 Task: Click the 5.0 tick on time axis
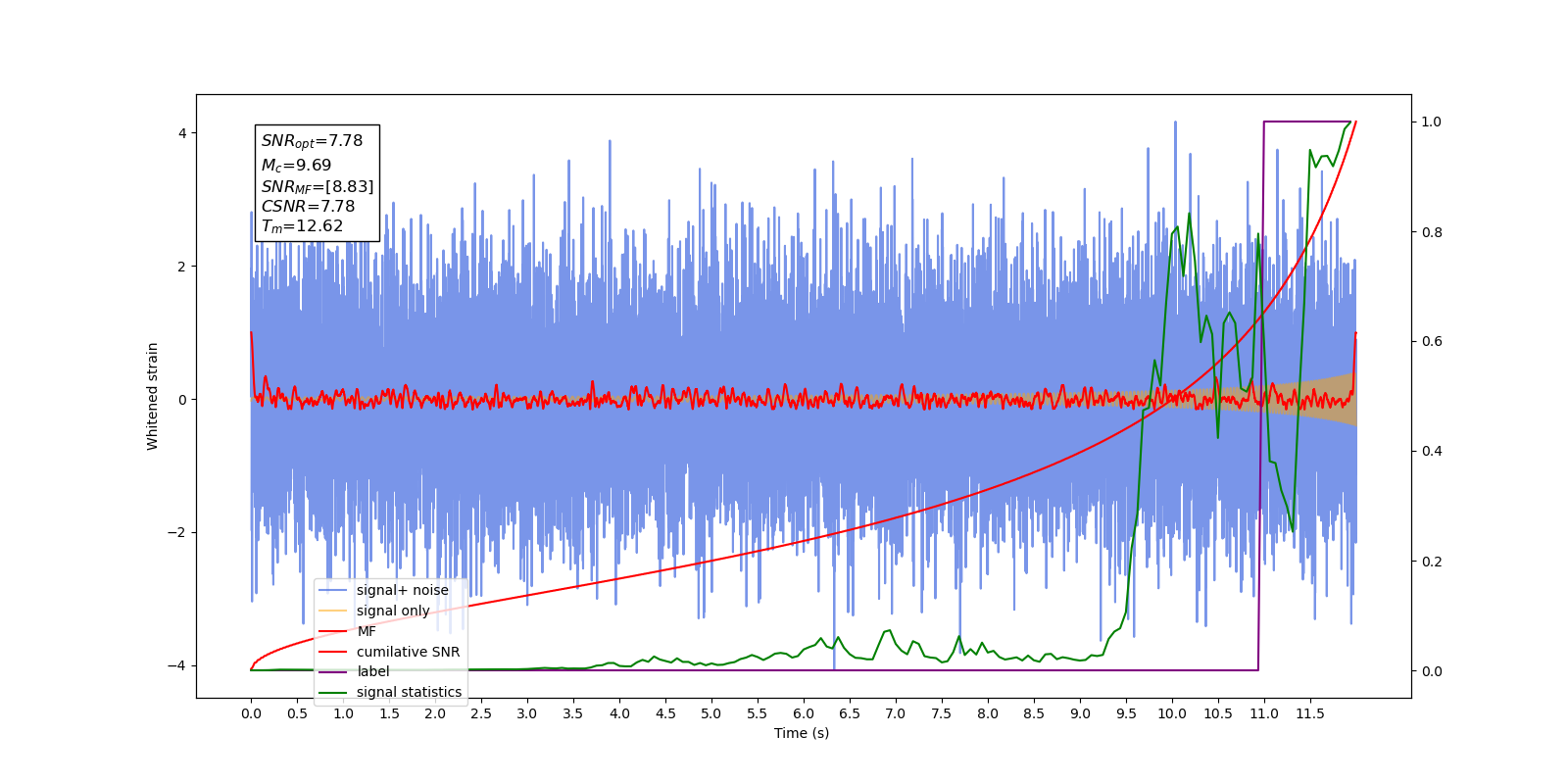(x=711, y=713)
